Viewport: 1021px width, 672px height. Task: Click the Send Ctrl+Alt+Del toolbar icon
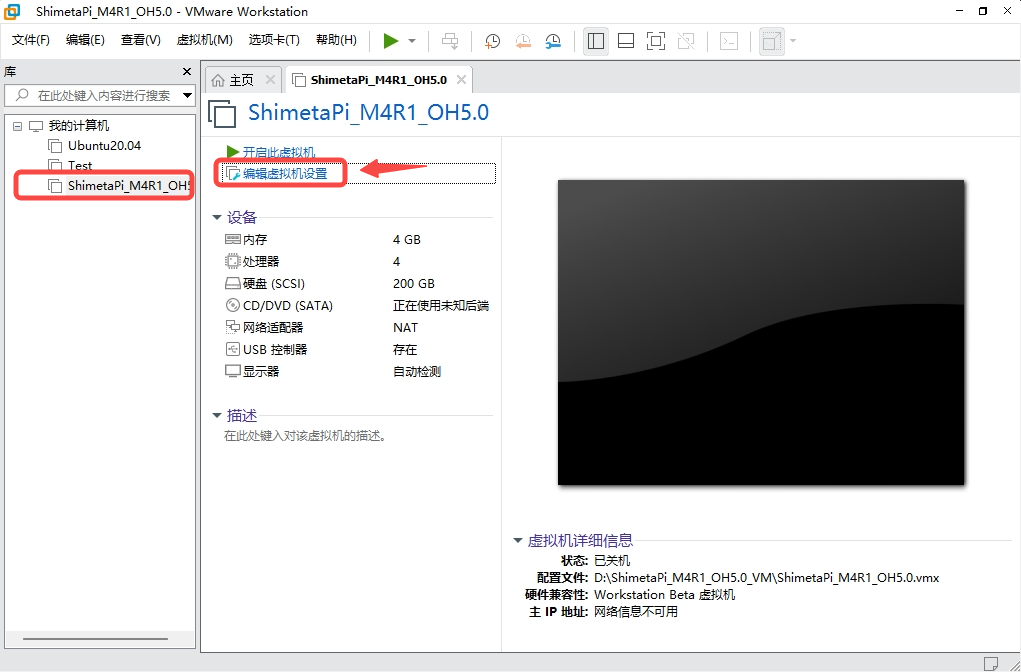click(x=450, y=41)
